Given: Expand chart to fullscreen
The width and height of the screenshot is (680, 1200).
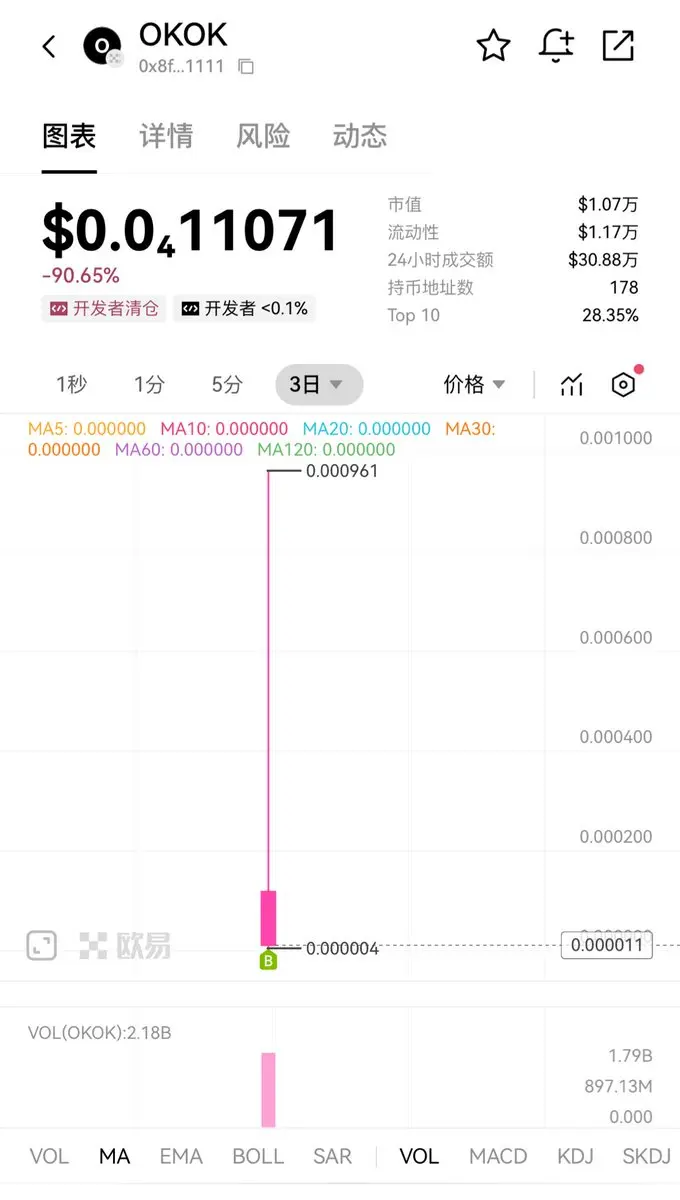Looking at the screenshot, I should tap(41, 945).
